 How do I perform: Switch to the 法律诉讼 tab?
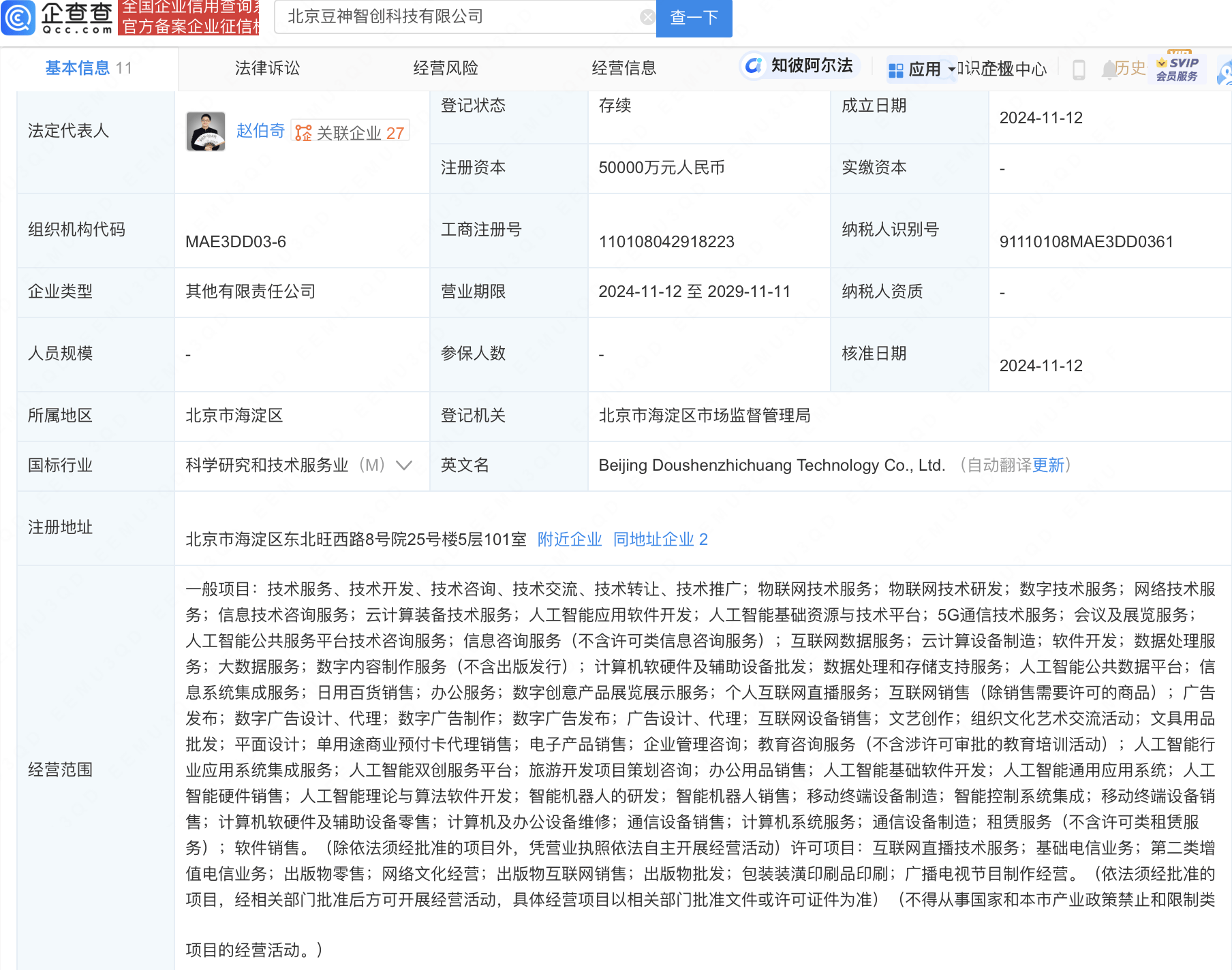(267, 68)
